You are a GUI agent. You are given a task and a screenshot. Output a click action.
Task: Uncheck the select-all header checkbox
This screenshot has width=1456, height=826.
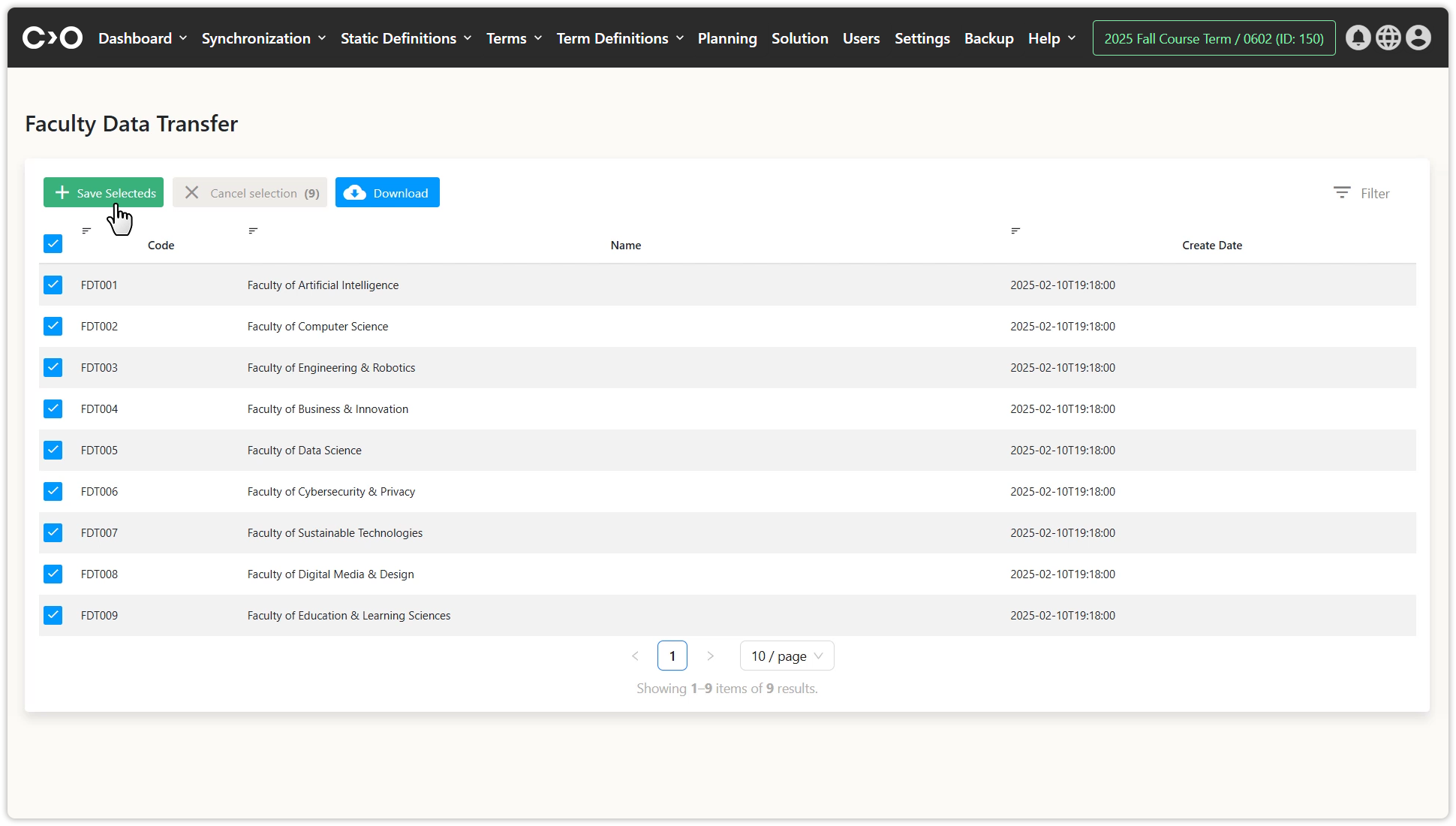coord(53,243)
